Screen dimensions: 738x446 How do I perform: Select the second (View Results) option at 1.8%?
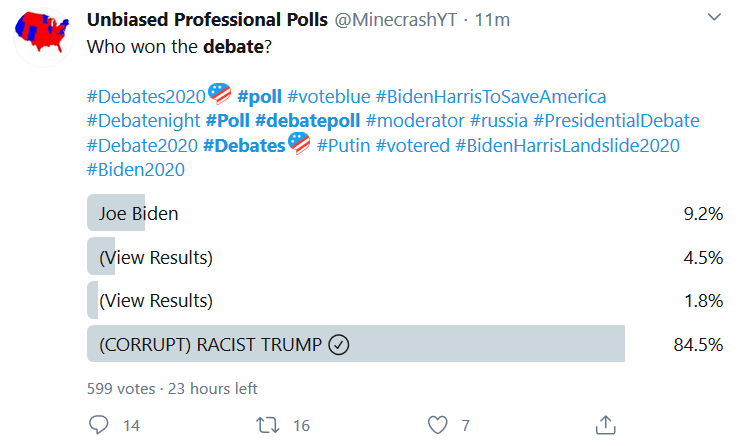[x=156, y=301]
